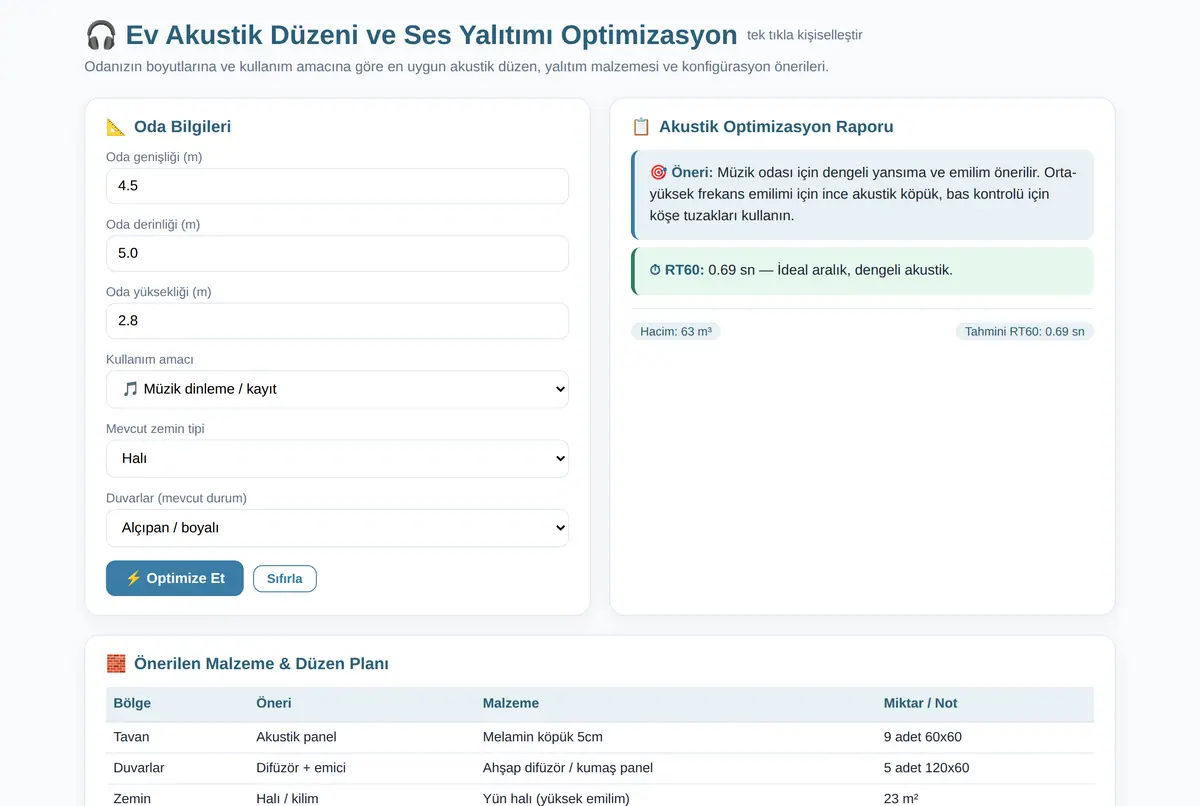The height and width of the screenshot is (806, 1200).
Task: Click the 'Oda Bilgileri' heading
Action: click(x=182, y=127)
